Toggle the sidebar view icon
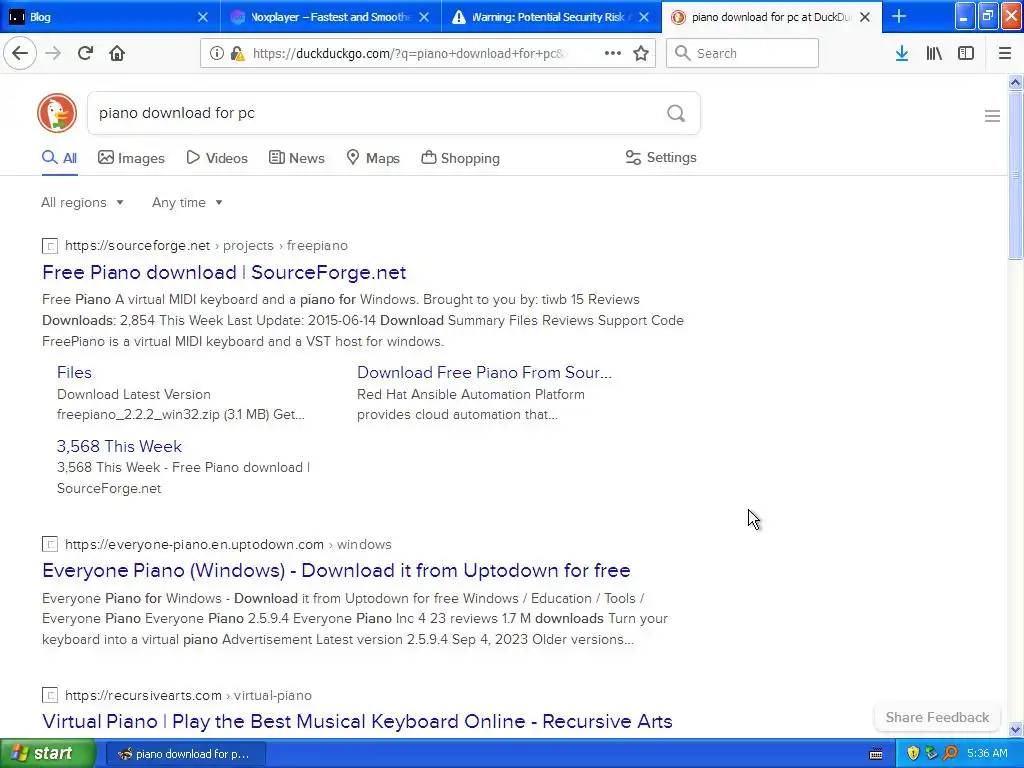Image resolution: width=1024 pixels, height=768 pixels. tap(966, 54)
